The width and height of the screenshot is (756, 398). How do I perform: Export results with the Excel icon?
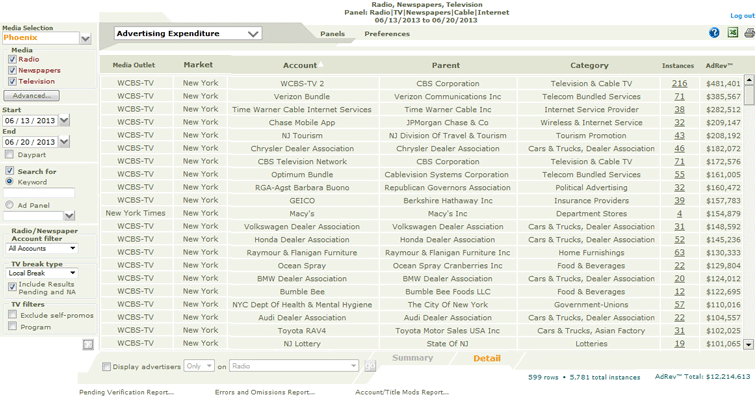click(x=732, y=32)
